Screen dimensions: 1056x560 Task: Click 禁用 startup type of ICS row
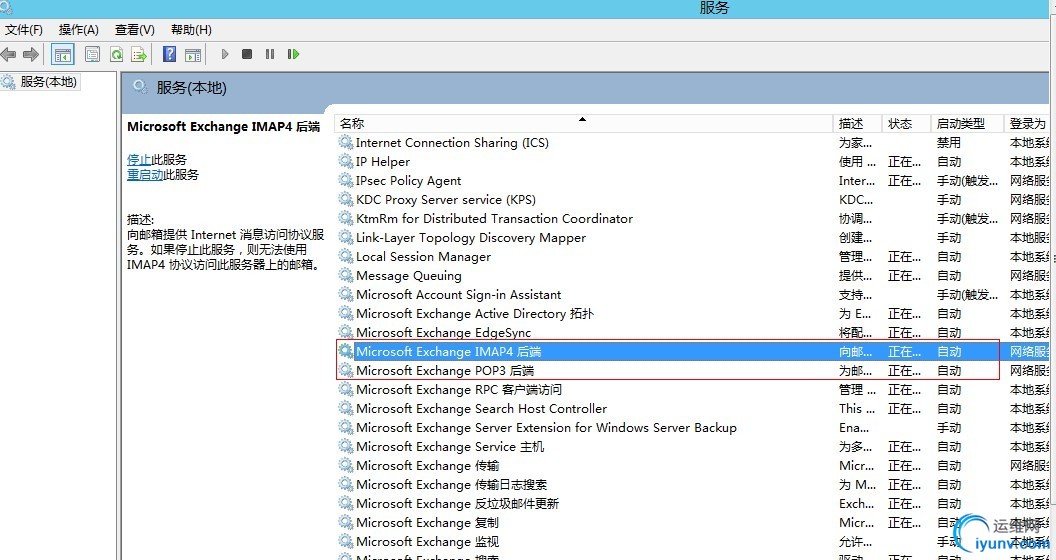click(949, 143)
